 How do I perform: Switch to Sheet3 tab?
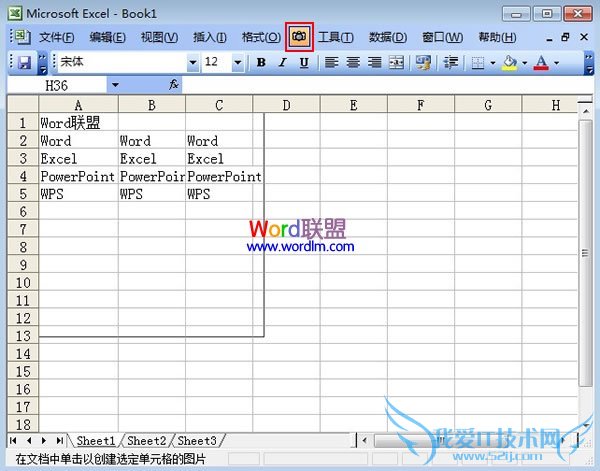tap(197, 441)
